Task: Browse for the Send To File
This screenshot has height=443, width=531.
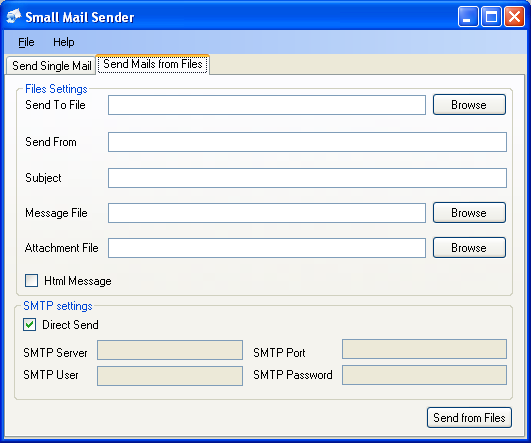Action: tap(469, 105)
